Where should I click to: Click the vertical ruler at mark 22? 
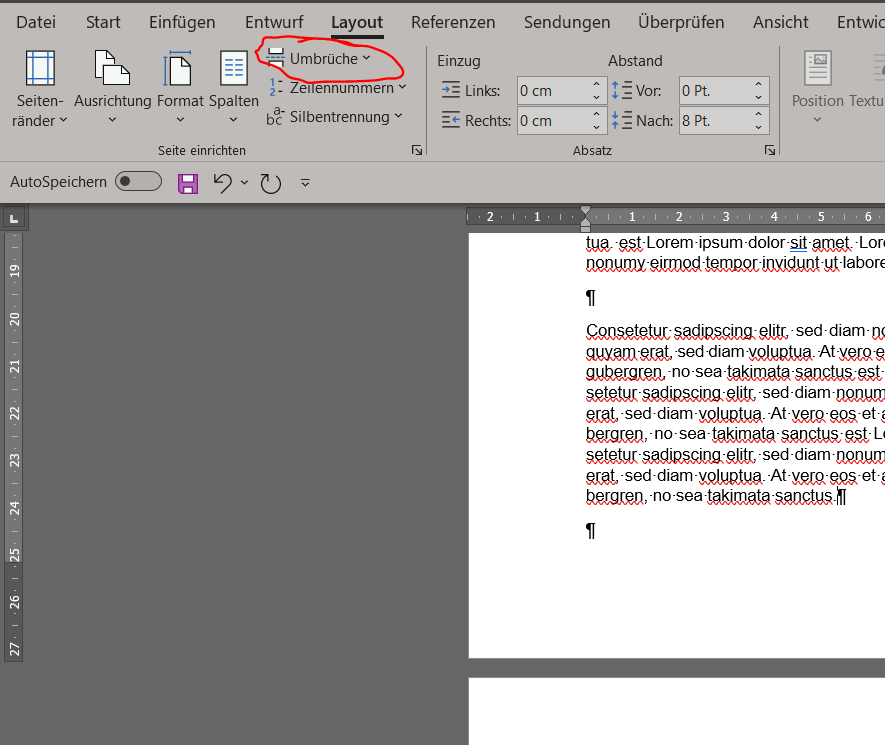(15, 413)
